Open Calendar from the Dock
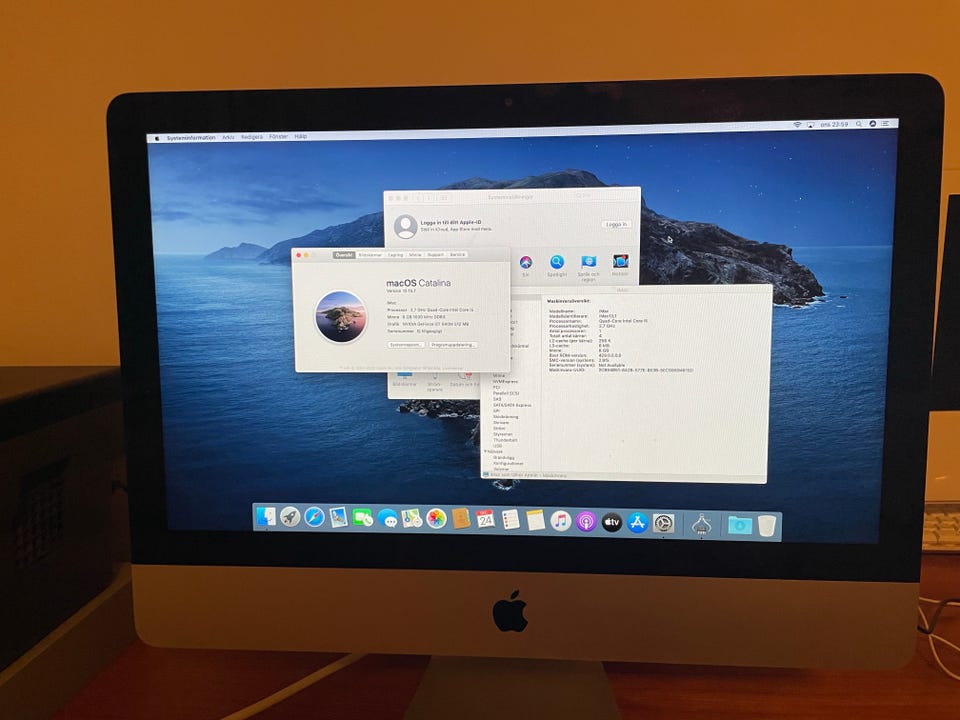Screen dimensions: 960x720 (x=485, y=518)
